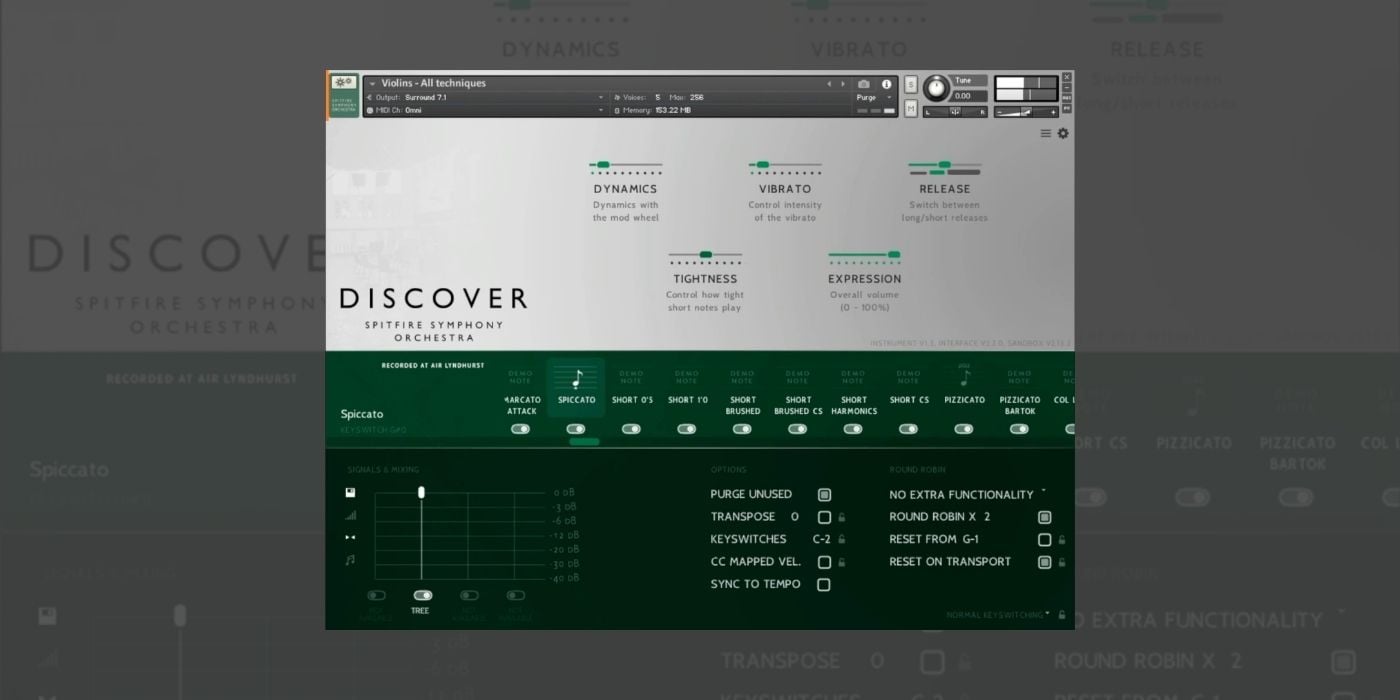Go to the previous instrument arrow
Screen dimensions: 1400x700
click(829, 84)
